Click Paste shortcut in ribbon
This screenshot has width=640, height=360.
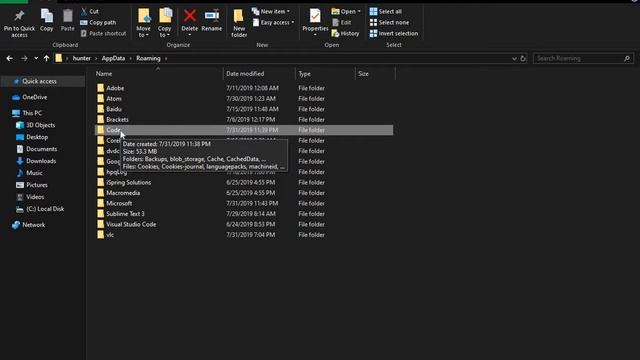[103, 33]
